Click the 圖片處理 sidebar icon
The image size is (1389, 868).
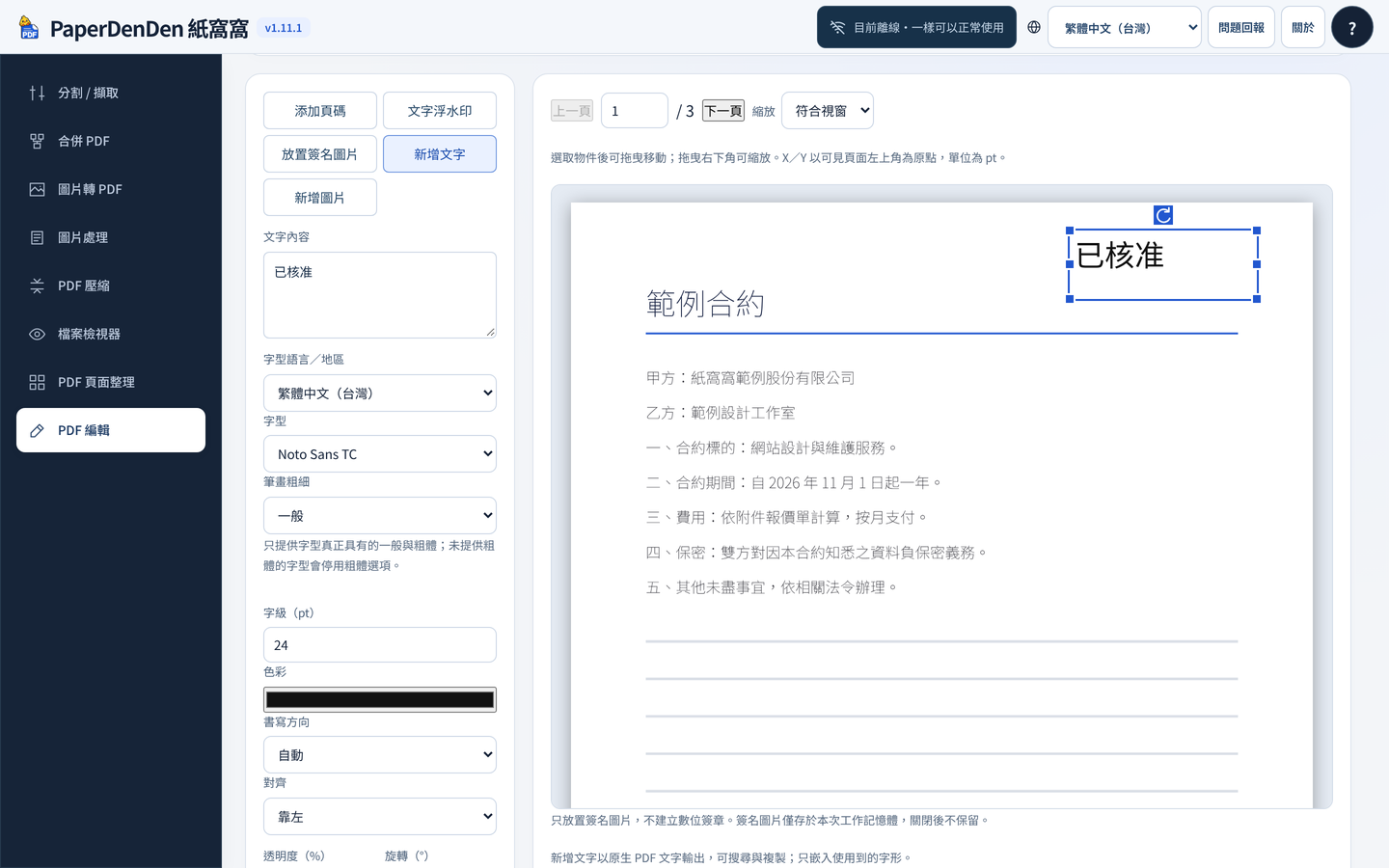[x=37, y=237]
